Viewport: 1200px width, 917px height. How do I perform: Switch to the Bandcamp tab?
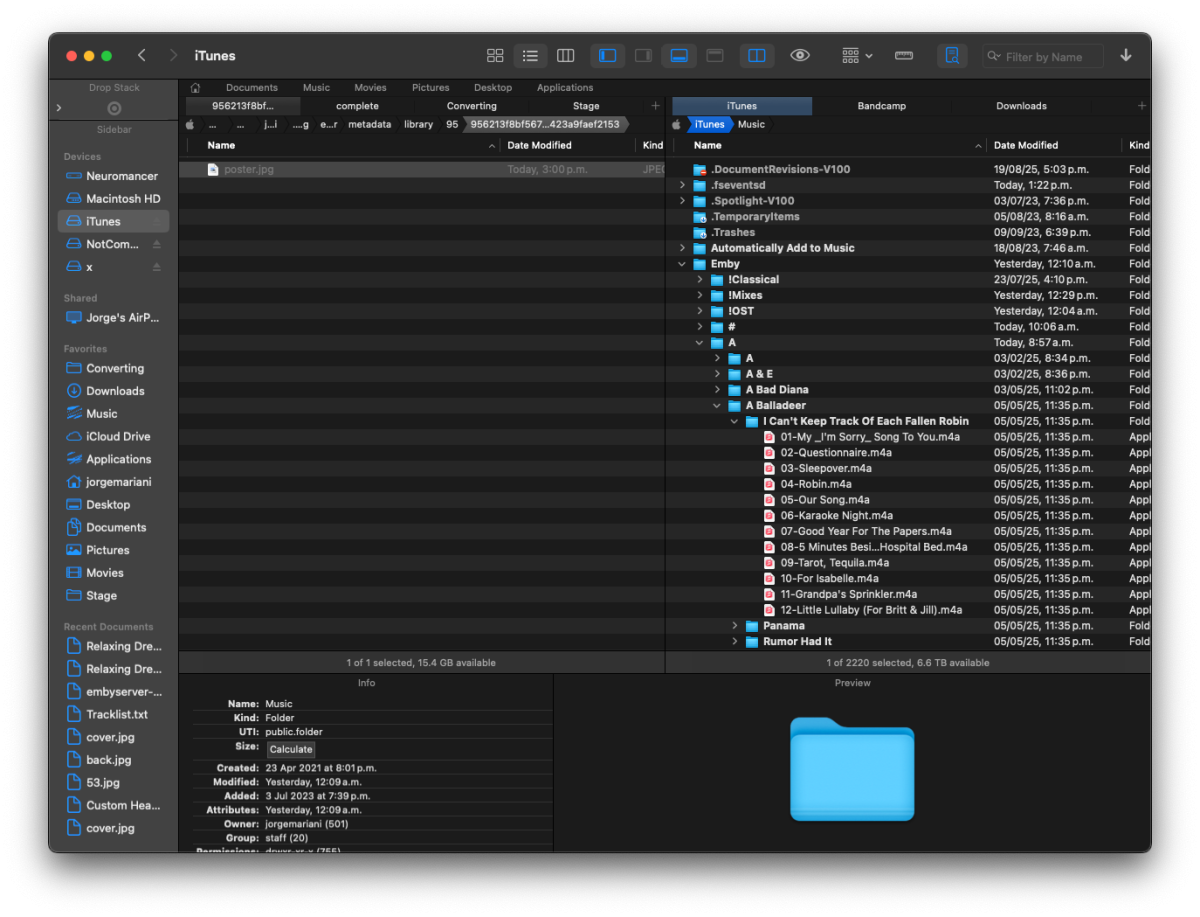click(x=881, y=106)
